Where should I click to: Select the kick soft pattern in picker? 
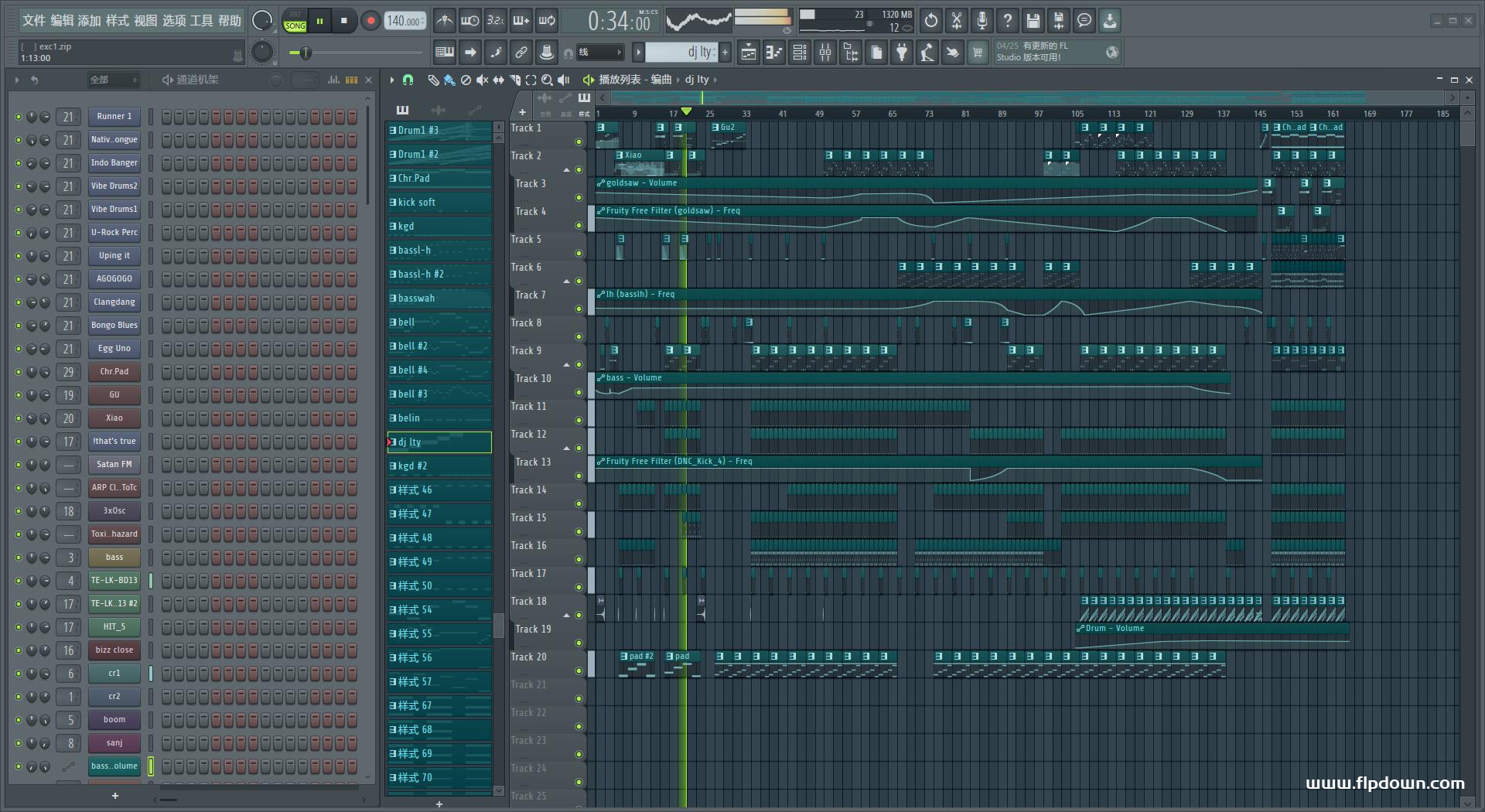click(439, 203)
